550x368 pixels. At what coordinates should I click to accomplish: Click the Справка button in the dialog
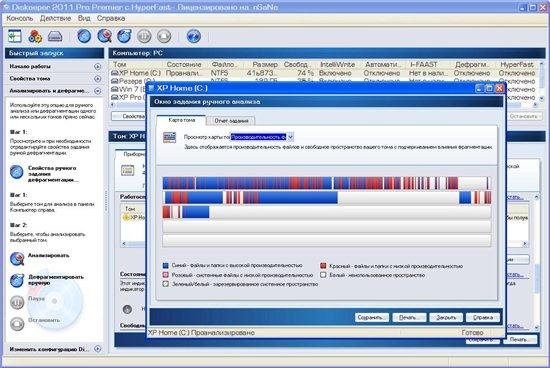[483, 317]
